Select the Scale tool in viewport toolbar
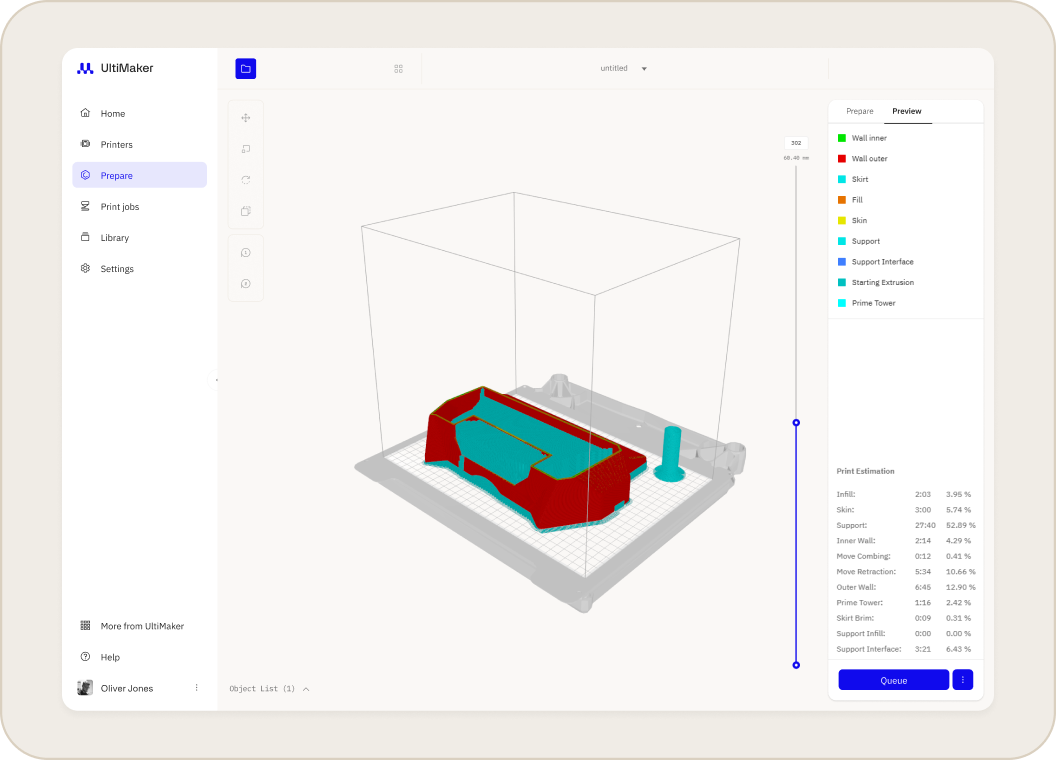 [x=246, y=149]
